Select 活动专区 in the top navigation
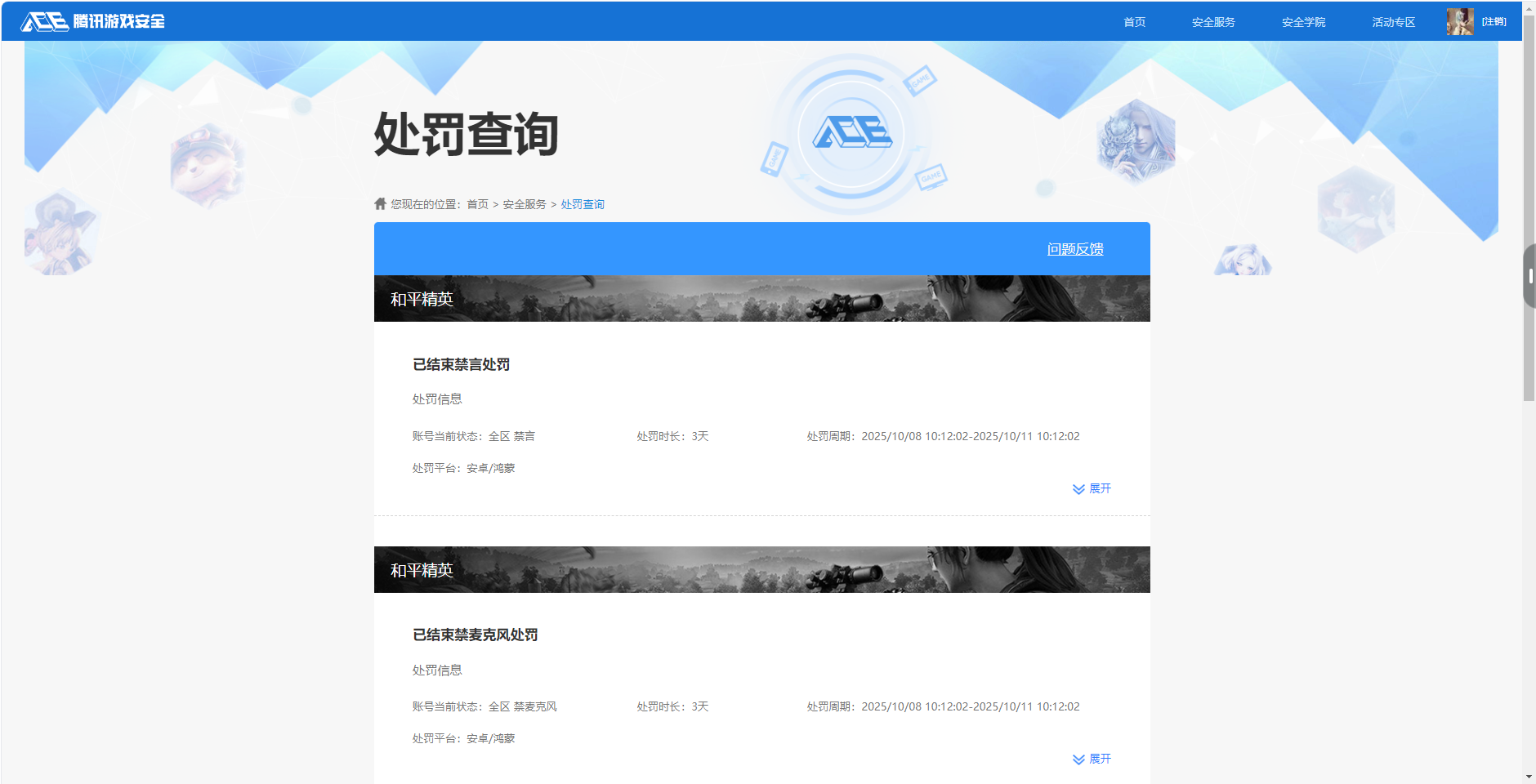Viewport: 1536px width, 784px height. tap(1393, 22)
